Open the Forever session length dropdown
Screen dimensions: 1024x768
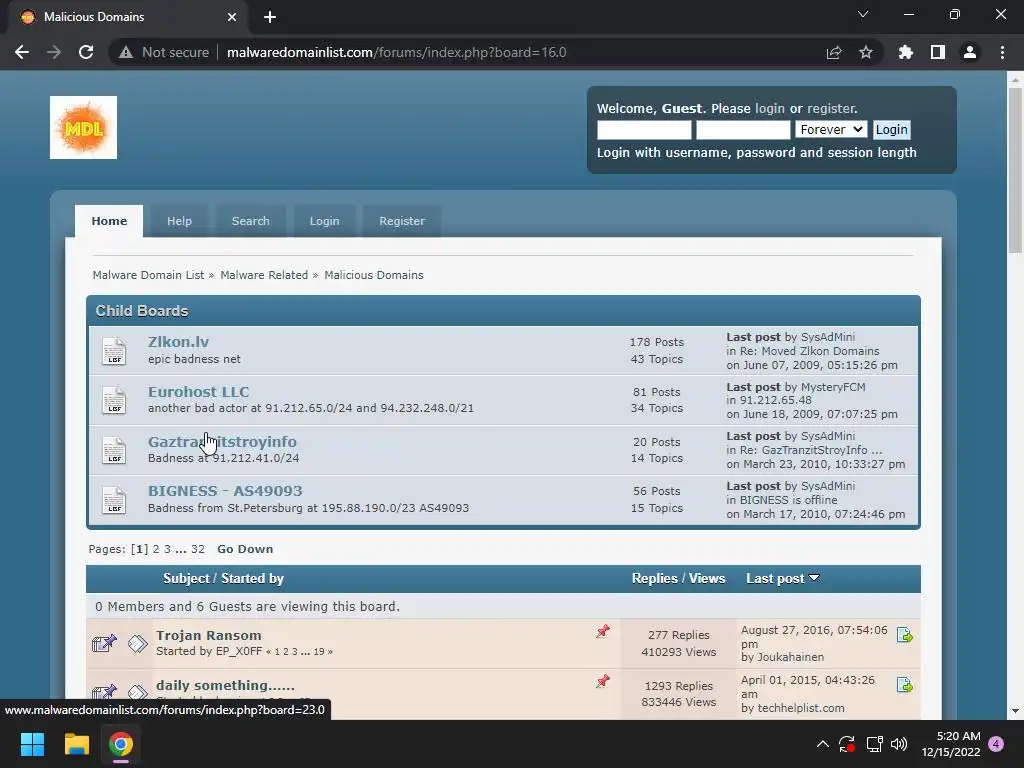(831, 129)
